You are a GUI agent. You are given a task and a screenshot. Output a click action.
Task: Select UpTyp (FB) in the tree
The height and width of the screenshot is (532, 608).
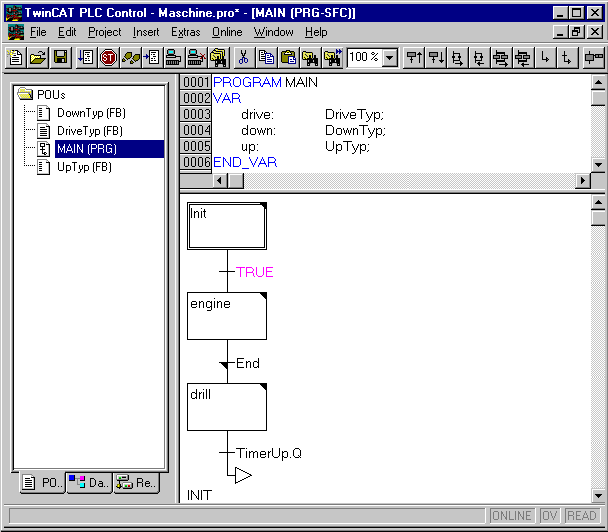coord(84,167)
